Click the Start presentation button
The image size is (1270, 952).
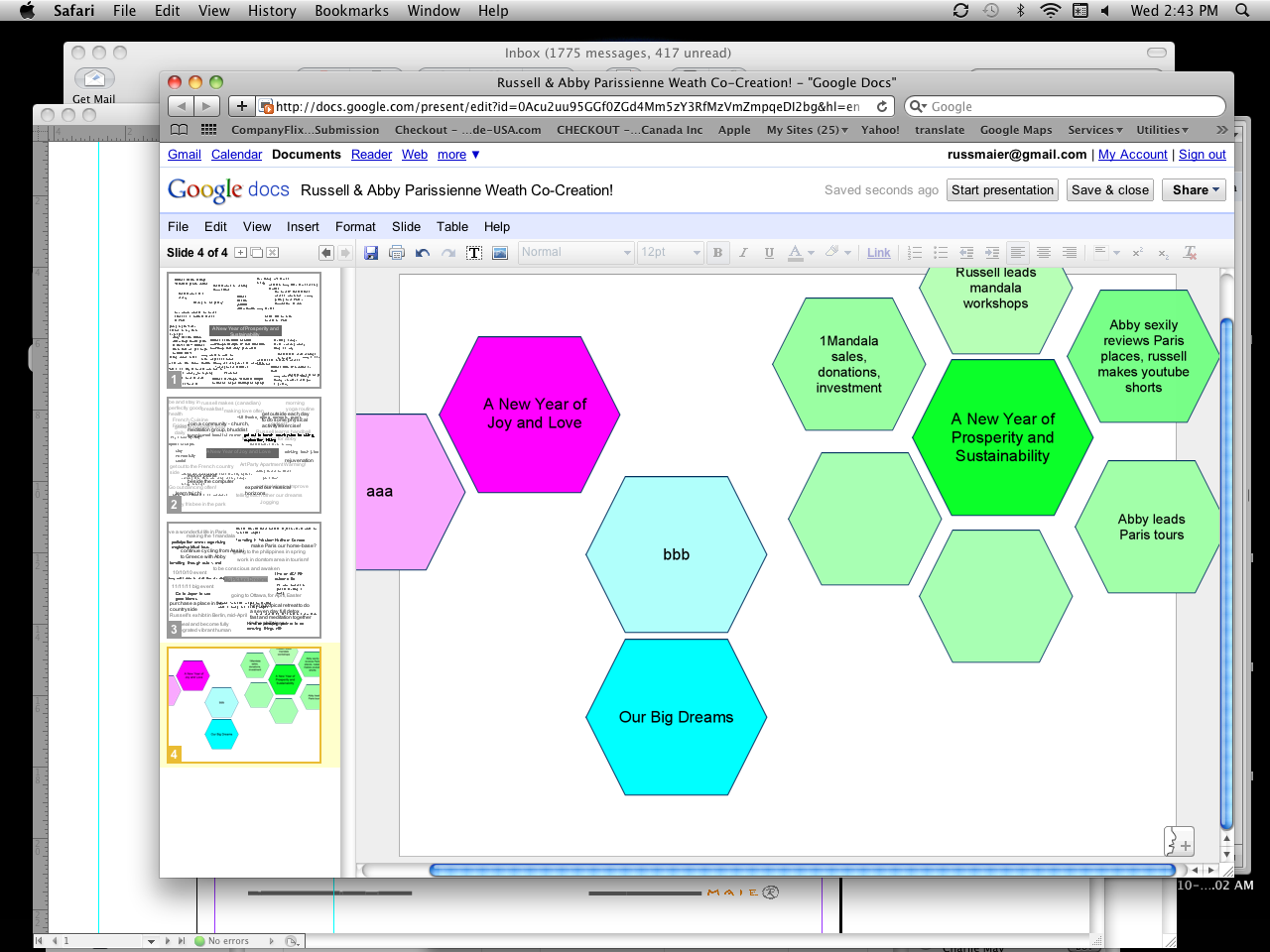[x=1002, y=189]
